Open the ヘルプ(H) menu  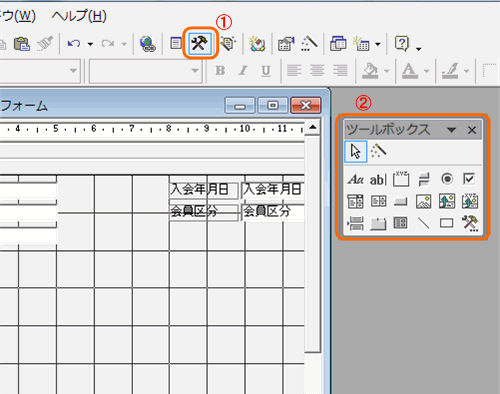point(79,16)
